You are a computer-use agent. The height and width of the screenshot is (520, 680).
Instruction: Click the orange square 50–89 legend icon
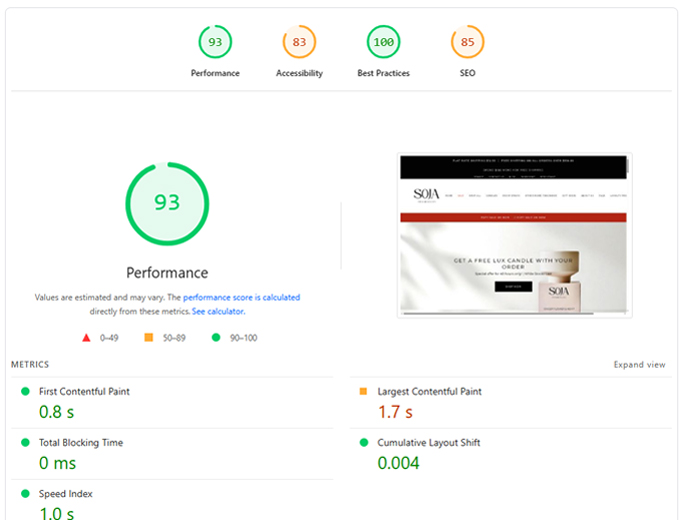click(149, 338)
